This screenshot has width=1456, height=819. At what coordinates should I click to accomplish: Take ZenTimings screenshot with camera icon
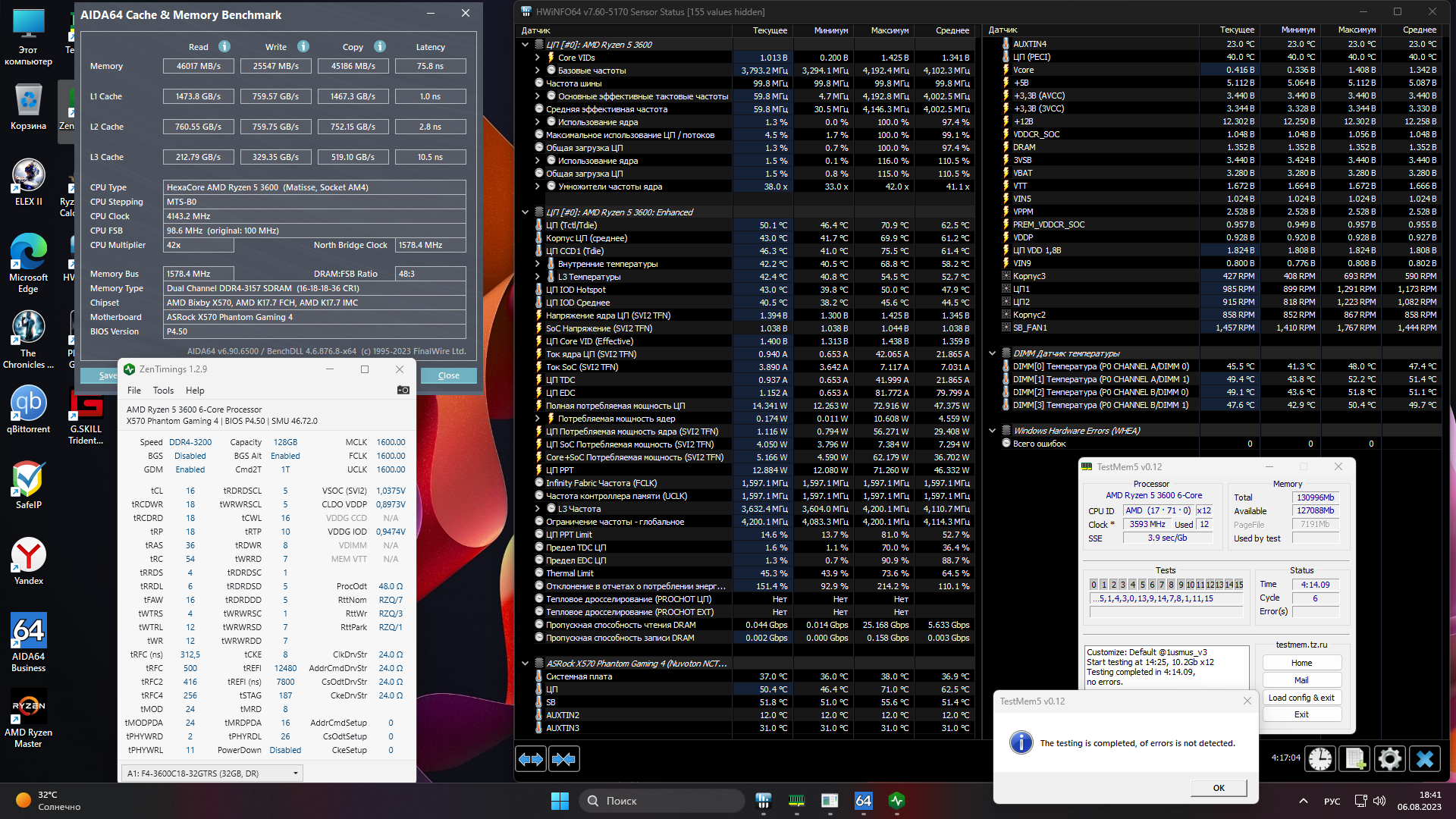pos(403,391)
